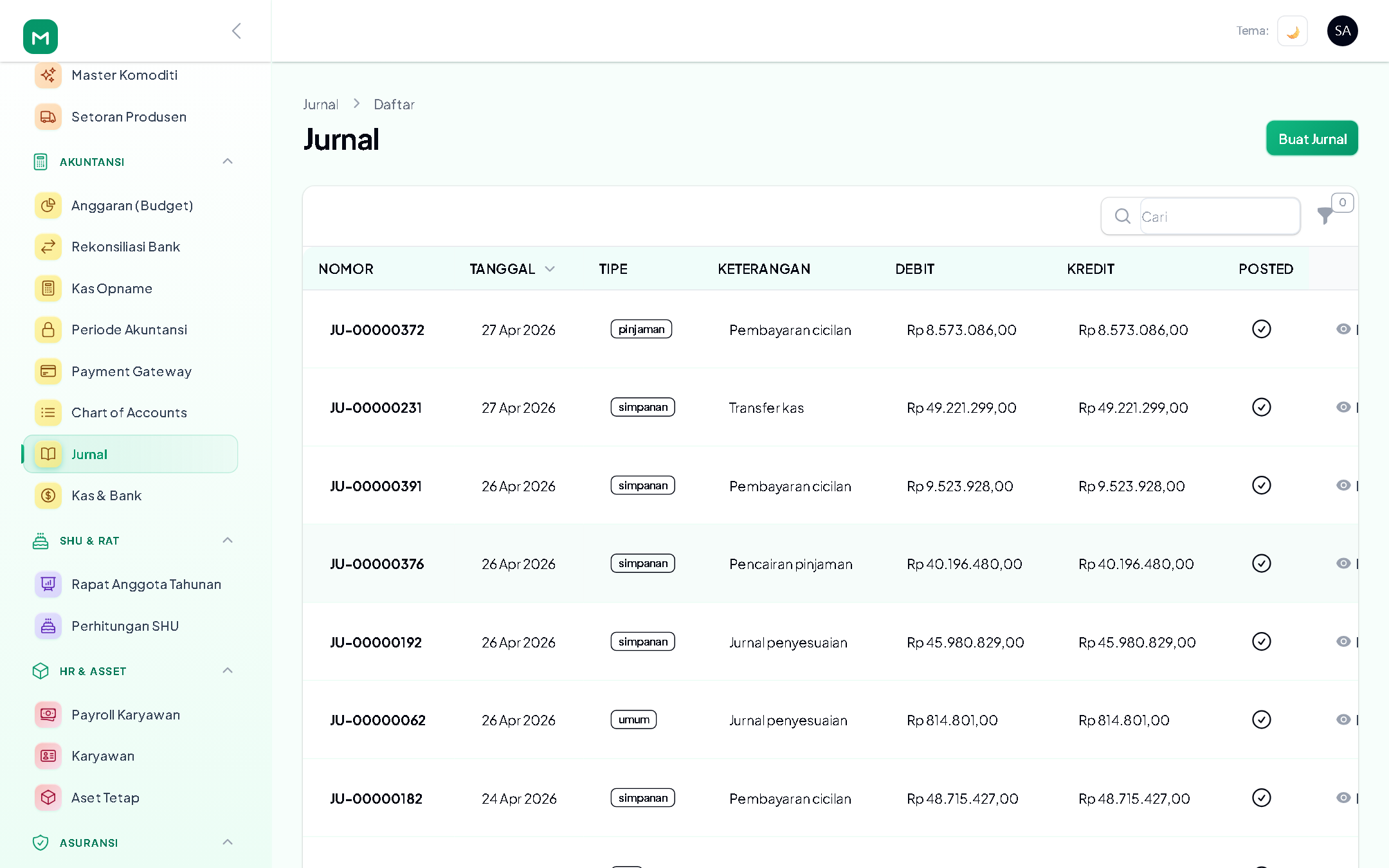1389x868 pixels.
Task: Click the posted checkmark for JU-00000231
Action: [x=1262, y=407]
